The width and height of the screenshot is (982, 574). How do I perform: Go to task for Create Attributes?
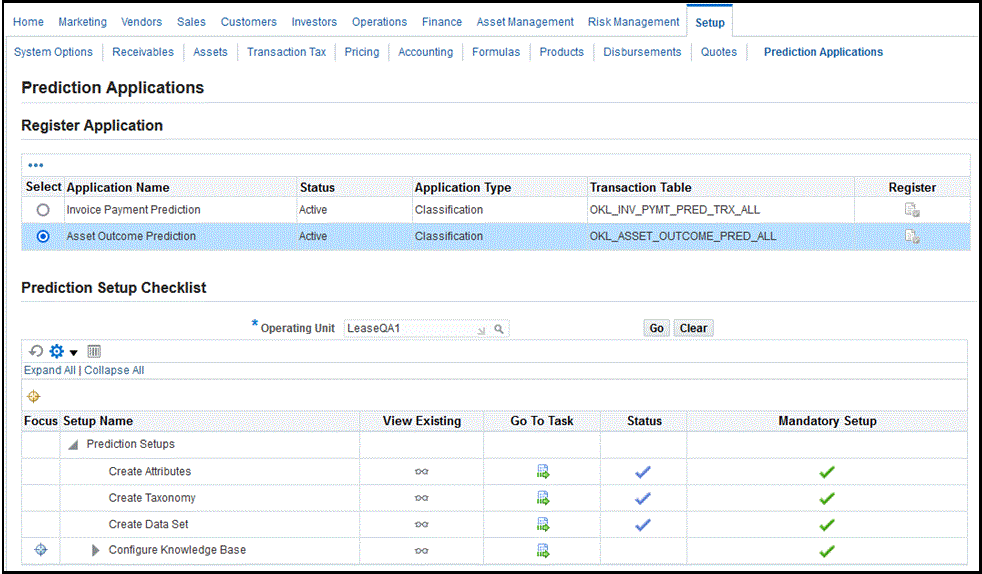(542, 471)
